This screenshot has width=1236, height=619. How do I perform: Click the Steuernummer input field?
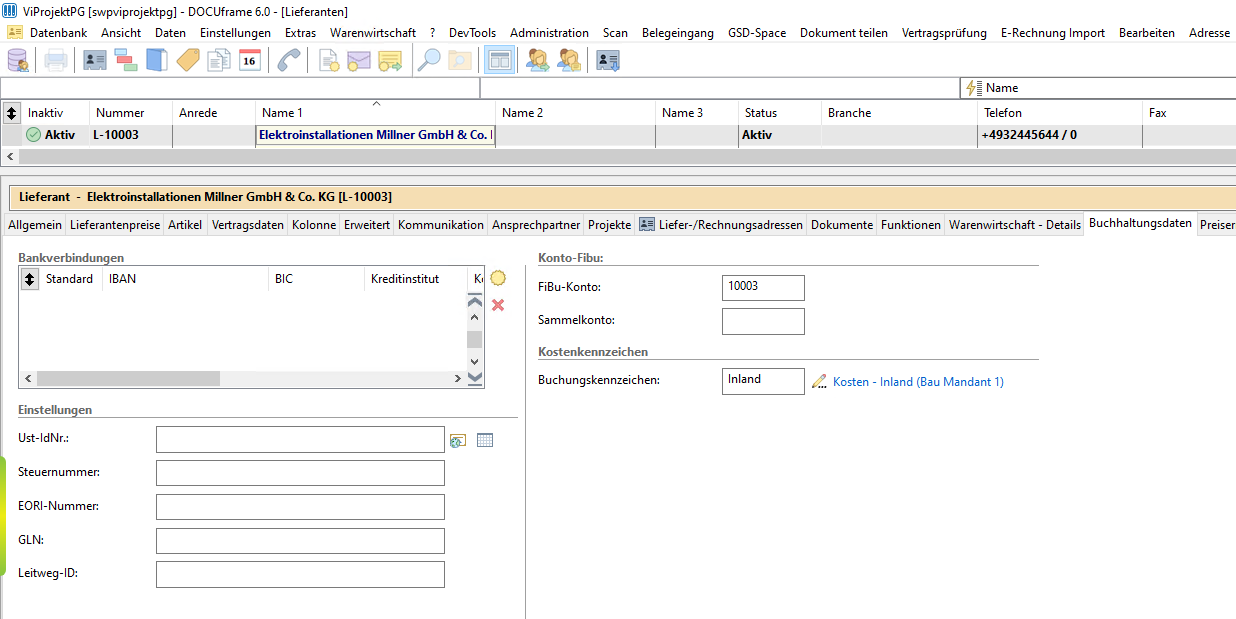(300, 473)
